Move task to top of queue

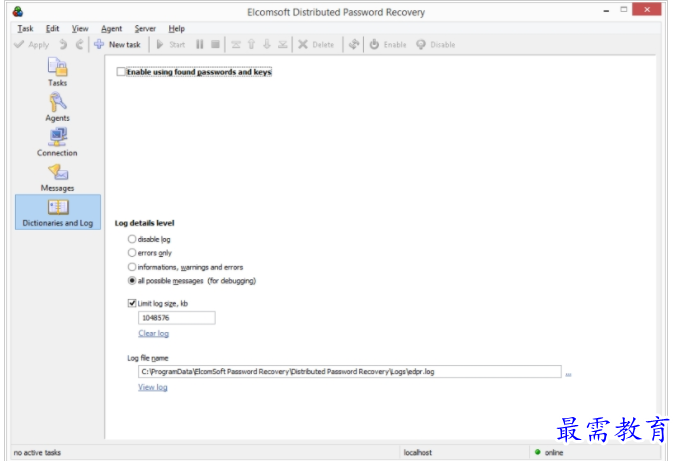coord(236,45)
